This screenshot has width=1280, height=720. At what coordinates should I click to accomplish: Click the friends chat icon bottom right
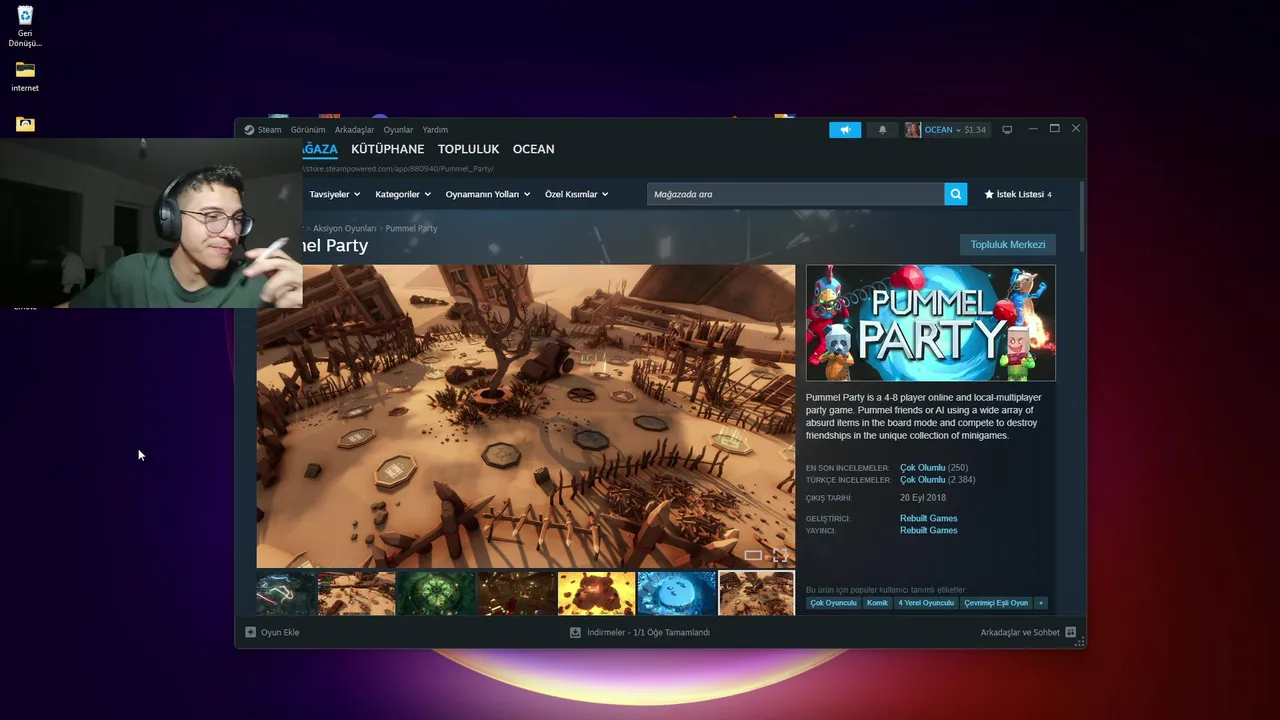[x=1070, y=632]
